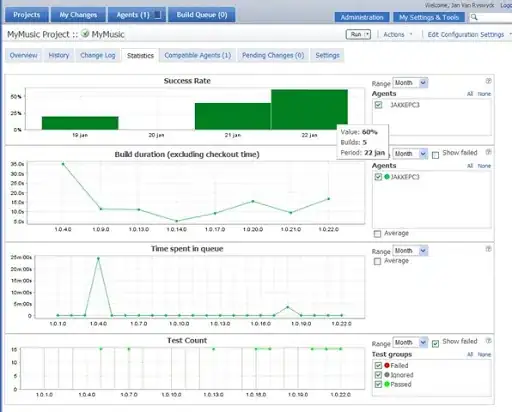This screenshot has width=512, height=412.
Task: Switch to the Change Log tab
Action: pyautogui.click(x=98, y=55)
